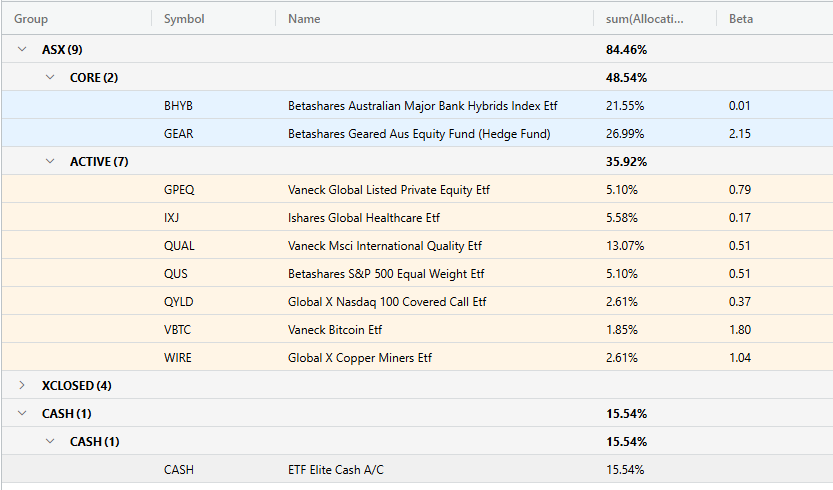Click BHYB allocation 21.55%
The image size is (833, 490).
coord(625,106)
